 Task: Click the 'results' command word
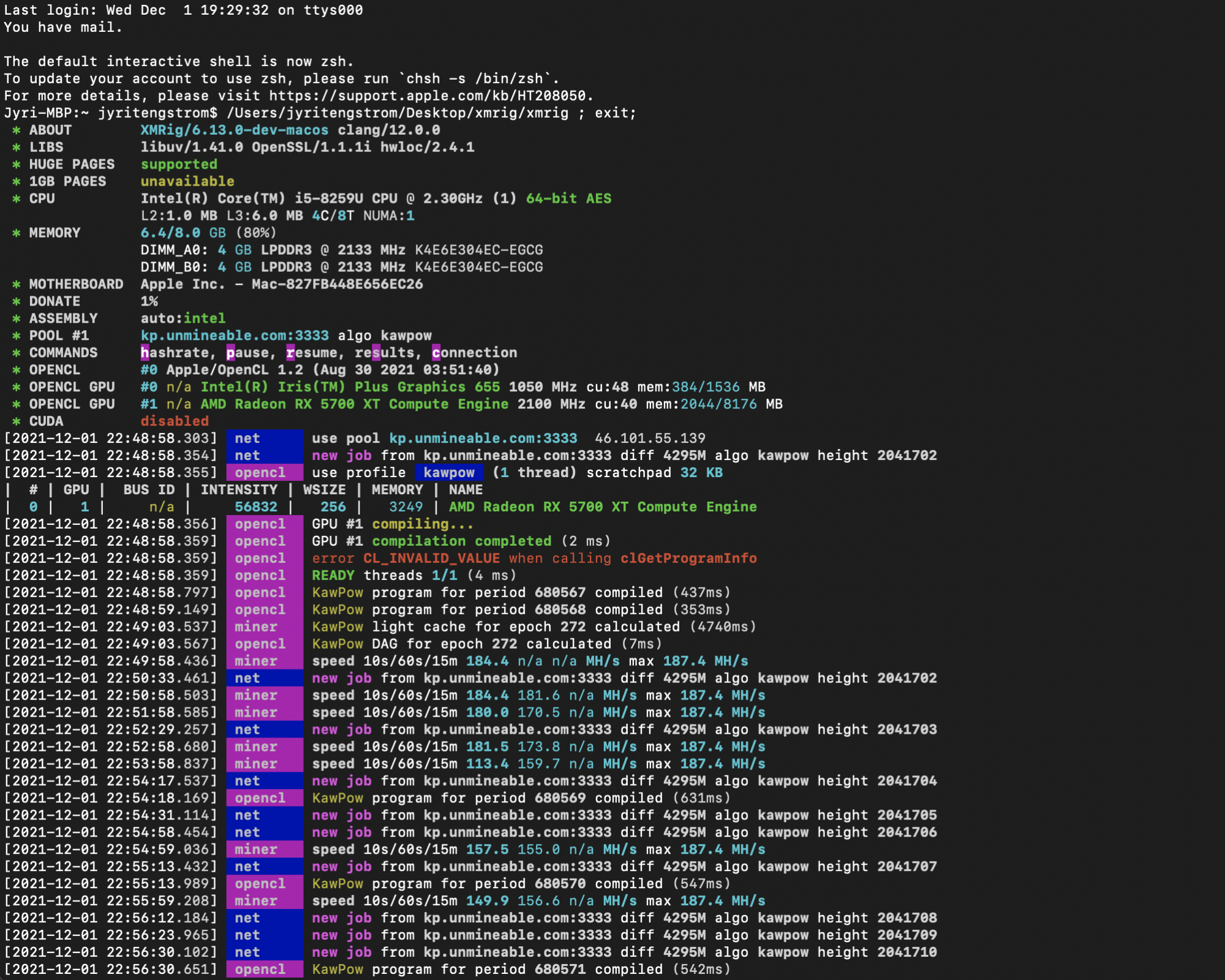(385, 353)
